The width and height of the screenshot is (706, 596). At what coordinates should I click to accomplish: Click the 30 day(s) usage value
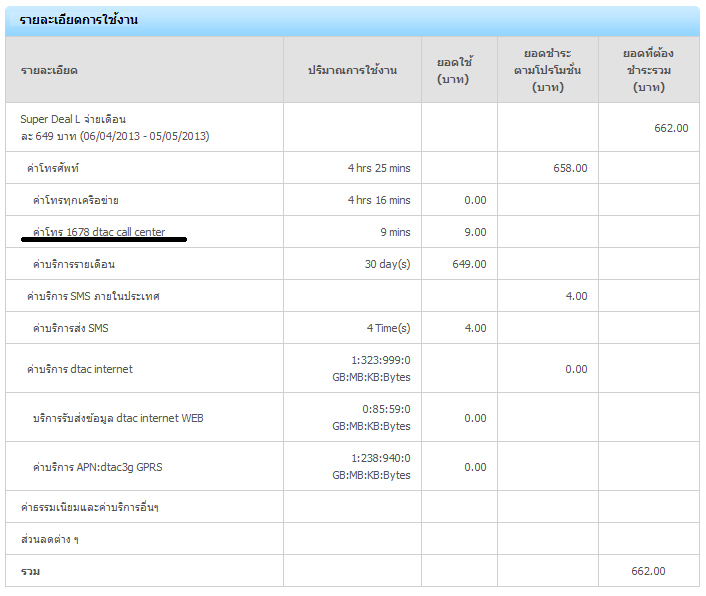pyautogui.click(x=387, y=264)
